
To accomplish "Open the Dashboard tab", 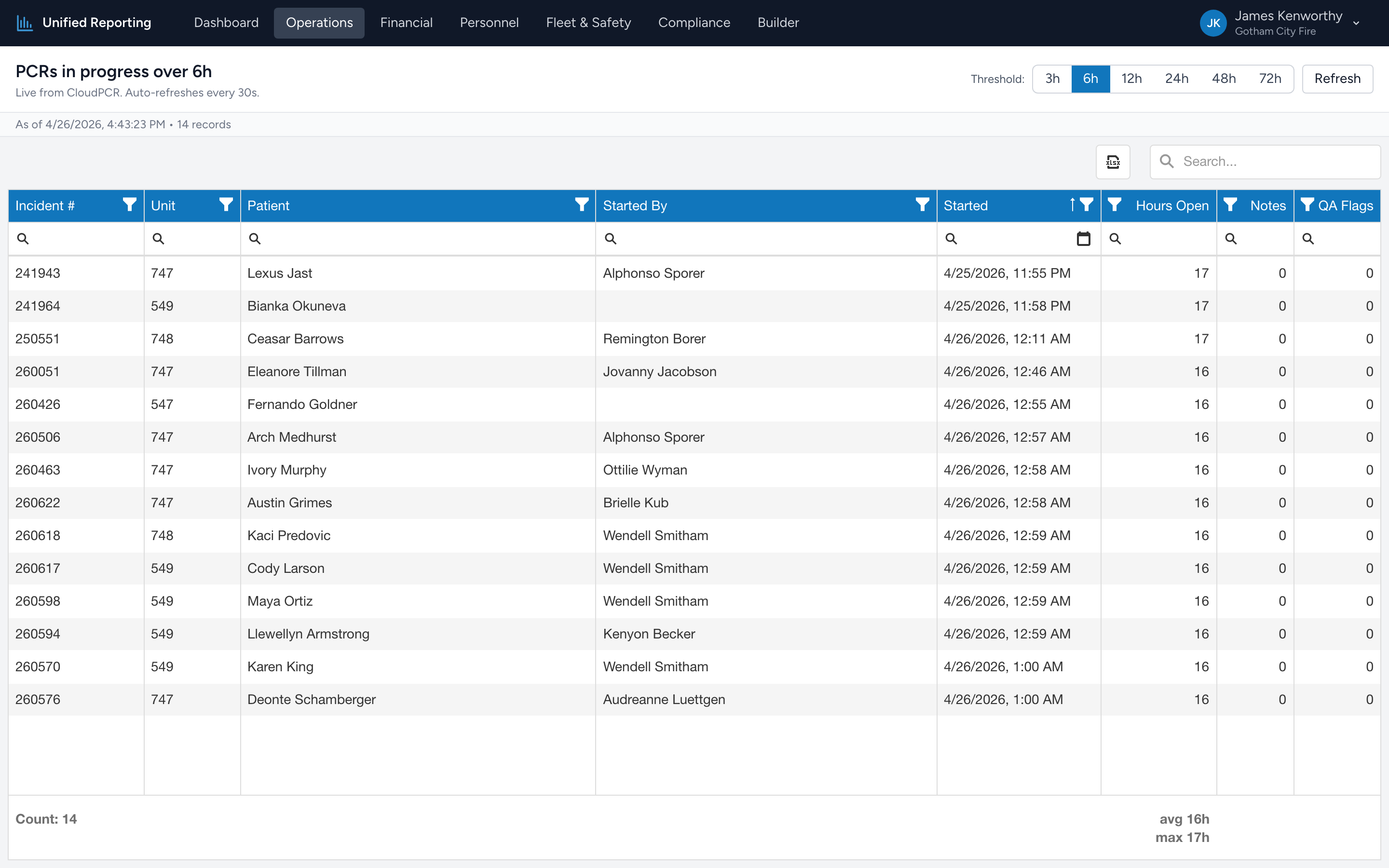I will 226,23.
